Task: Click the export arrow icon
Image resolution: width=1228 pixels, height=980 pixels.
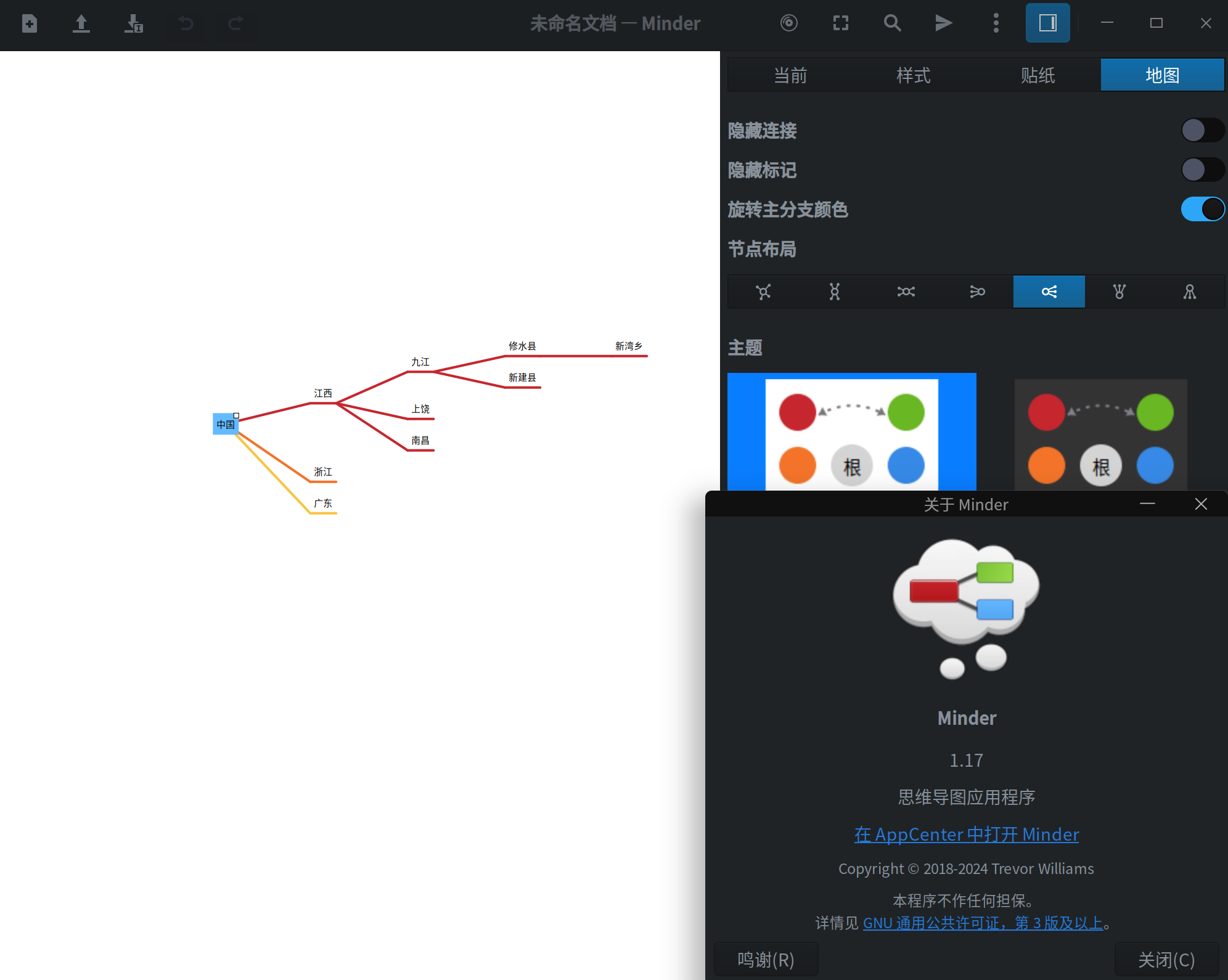Action: pyautogui.click(x=944, y=23)
